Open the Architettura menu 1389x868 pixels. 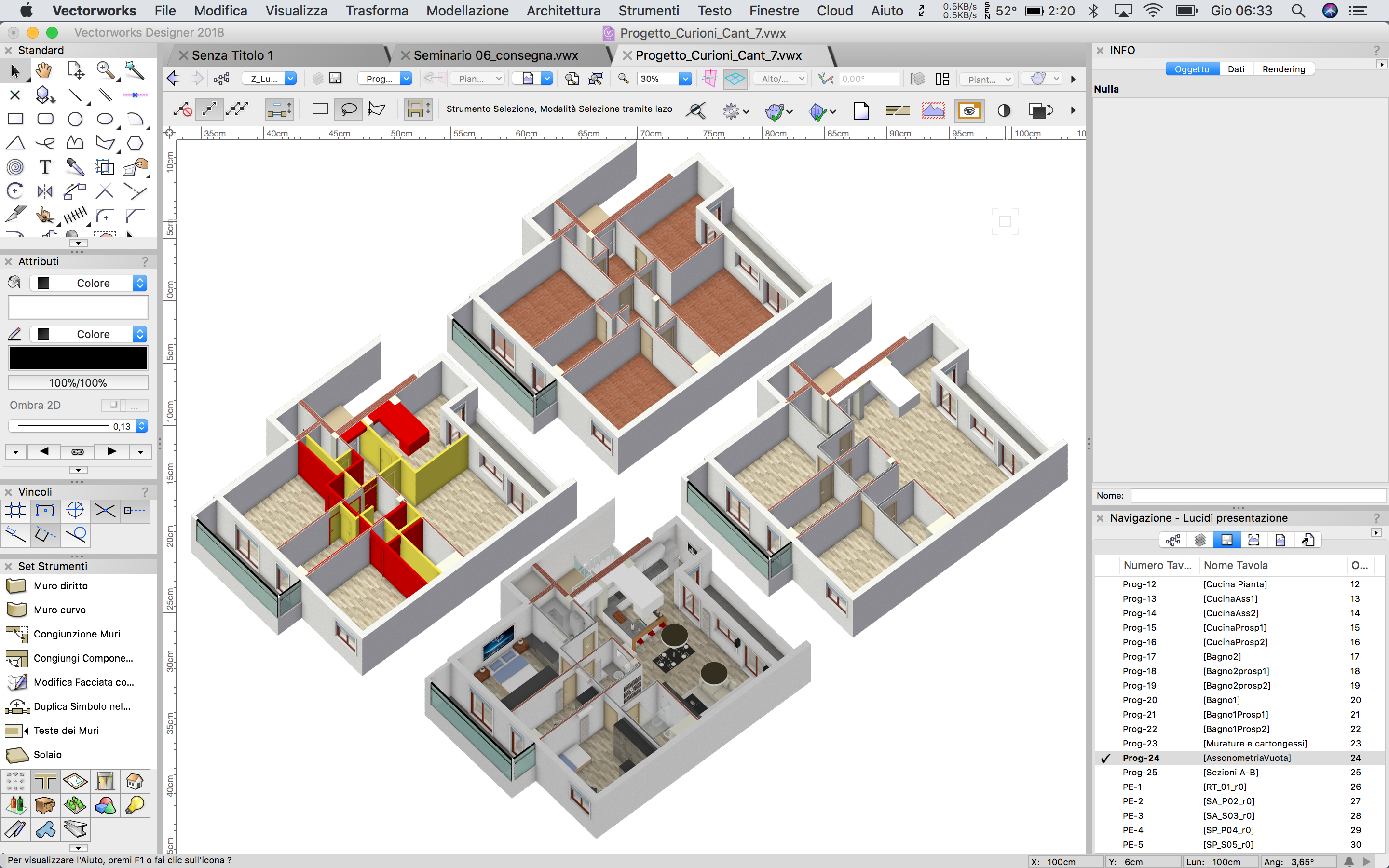tap(563, 10)
